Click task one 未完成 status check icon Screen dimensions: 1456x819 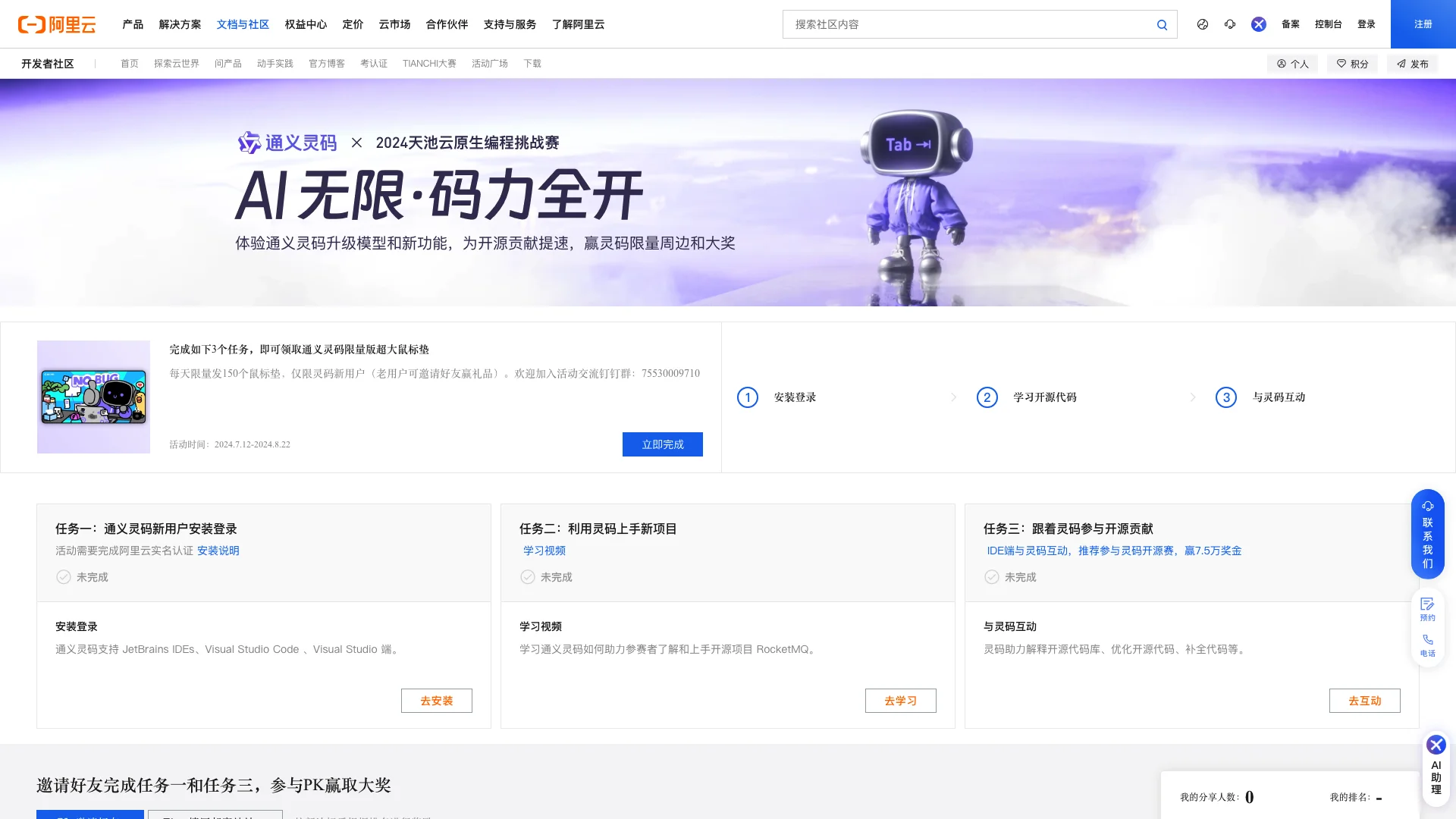tap(64, 577)
